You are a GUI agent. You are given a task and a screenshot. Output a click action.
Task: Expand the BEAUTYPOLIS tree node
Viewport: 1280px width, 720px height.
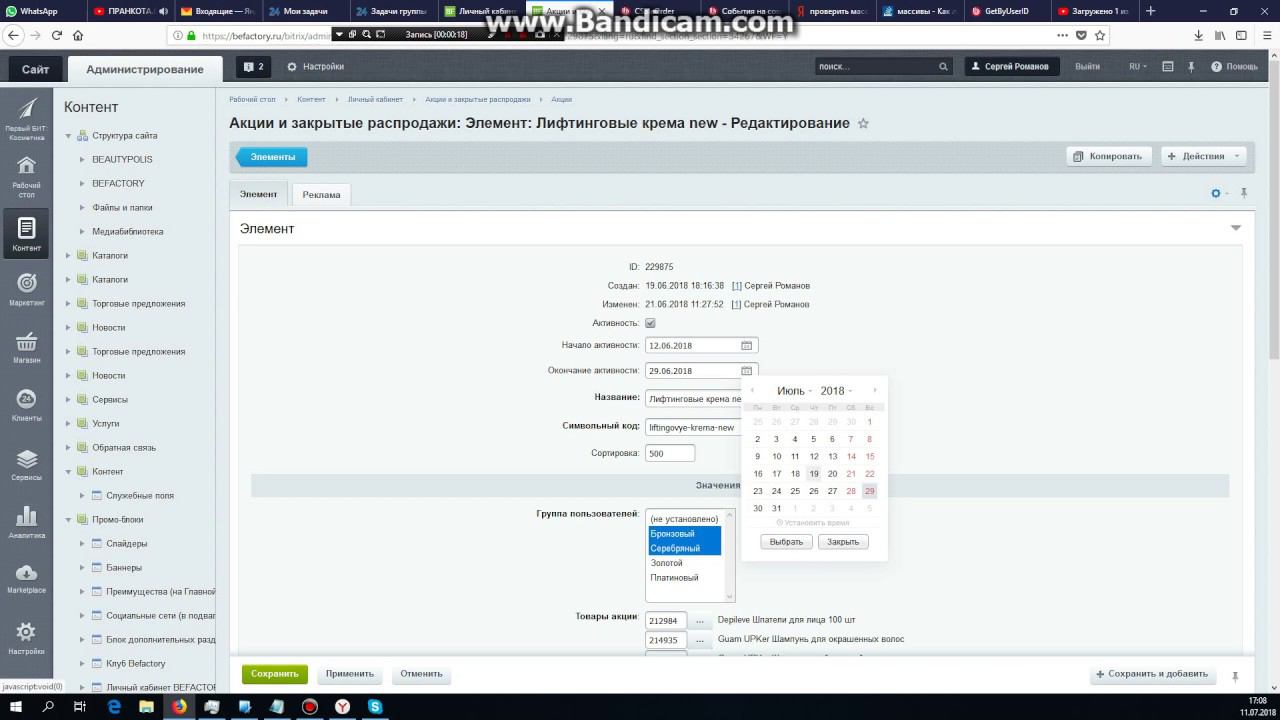tap(83, 160)
